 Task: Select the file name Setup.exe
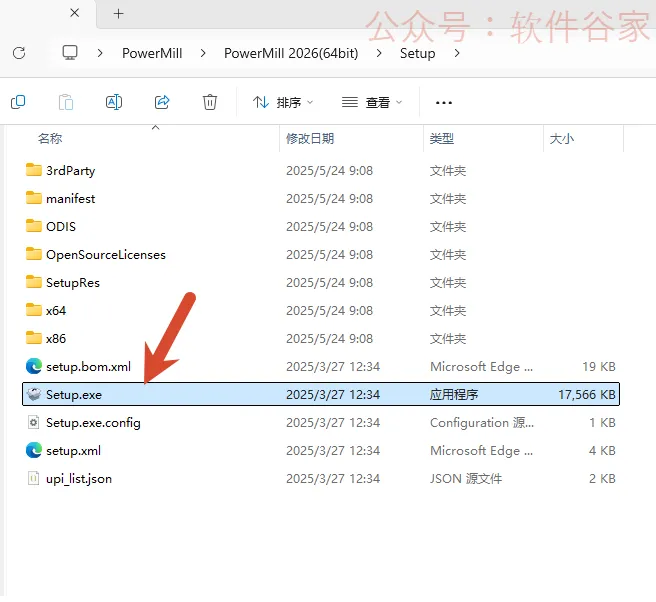tap(74, 395)
